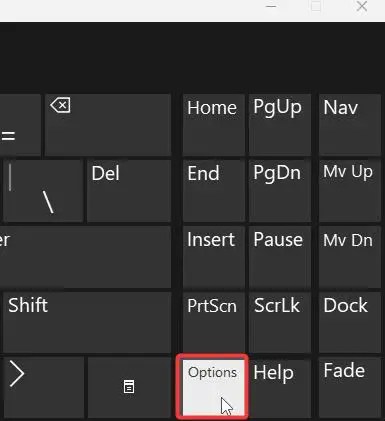Click the equals sign key
385x421 pixels.
[x=20, y=125]
